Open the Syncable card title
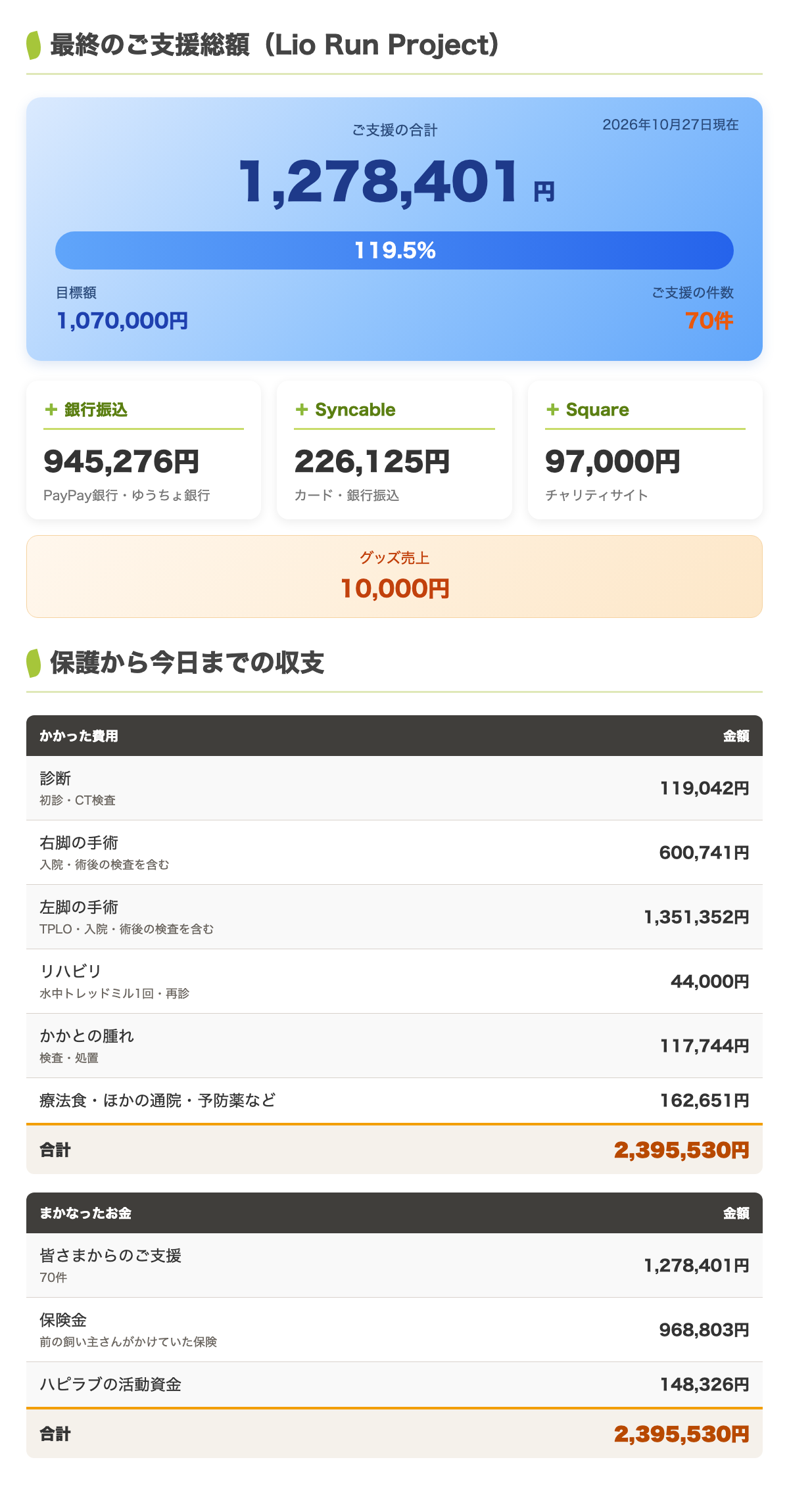Viewport: 789px width, 1512px height. click(x=355, y=410)
